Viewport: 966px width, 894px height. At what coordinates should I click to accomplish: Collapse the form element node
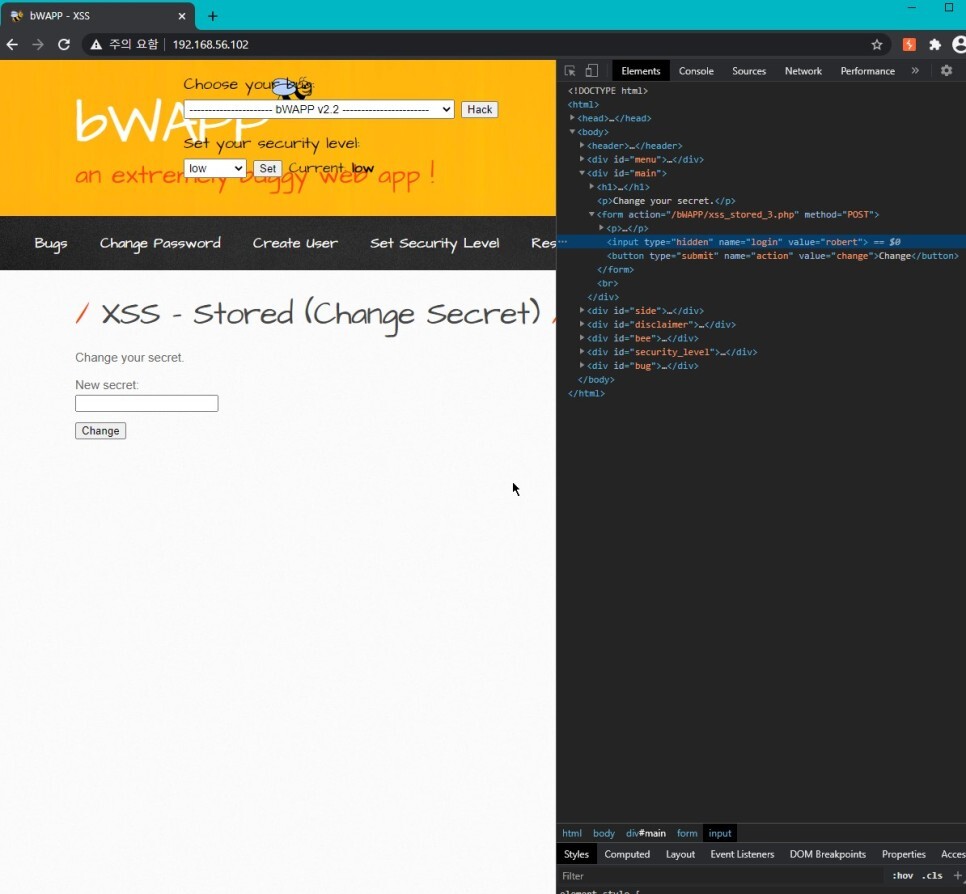click(x=592, y=214)
